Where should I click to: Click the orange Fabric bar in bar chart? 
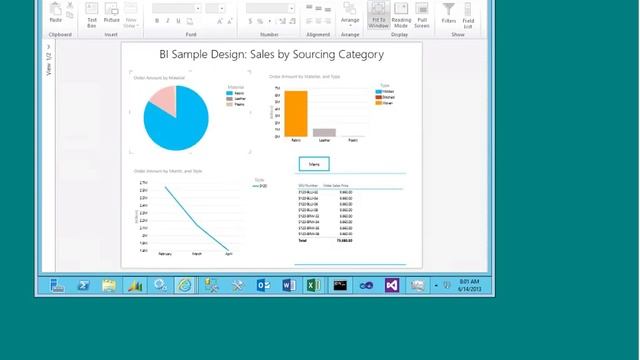point(296,114)
